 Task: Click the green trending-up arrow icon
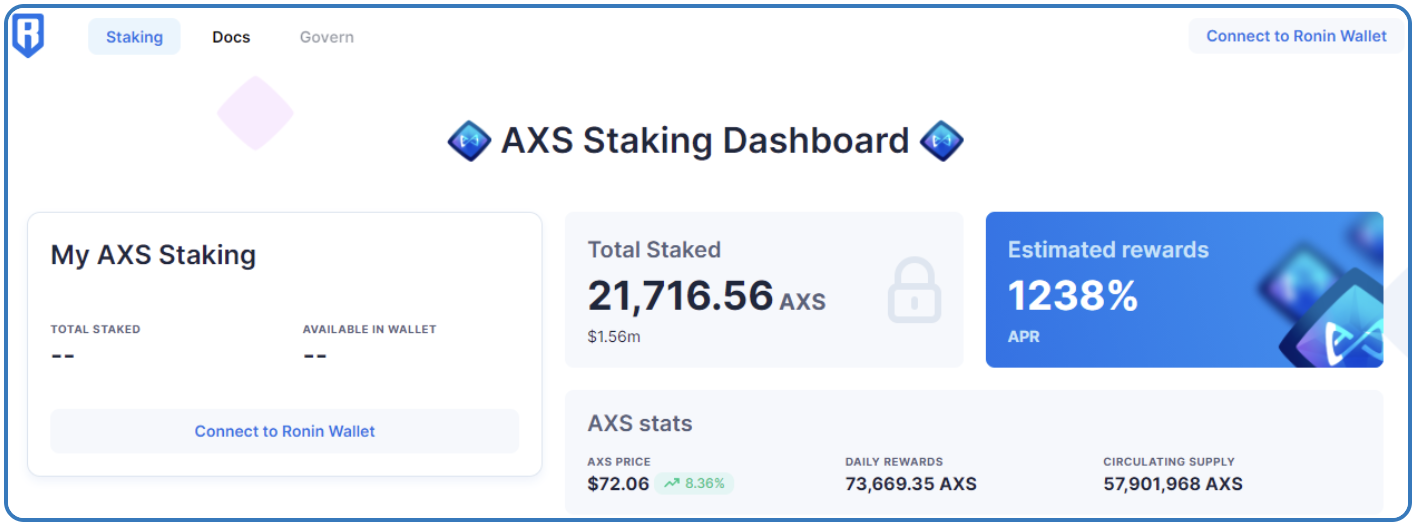point(671,483)
